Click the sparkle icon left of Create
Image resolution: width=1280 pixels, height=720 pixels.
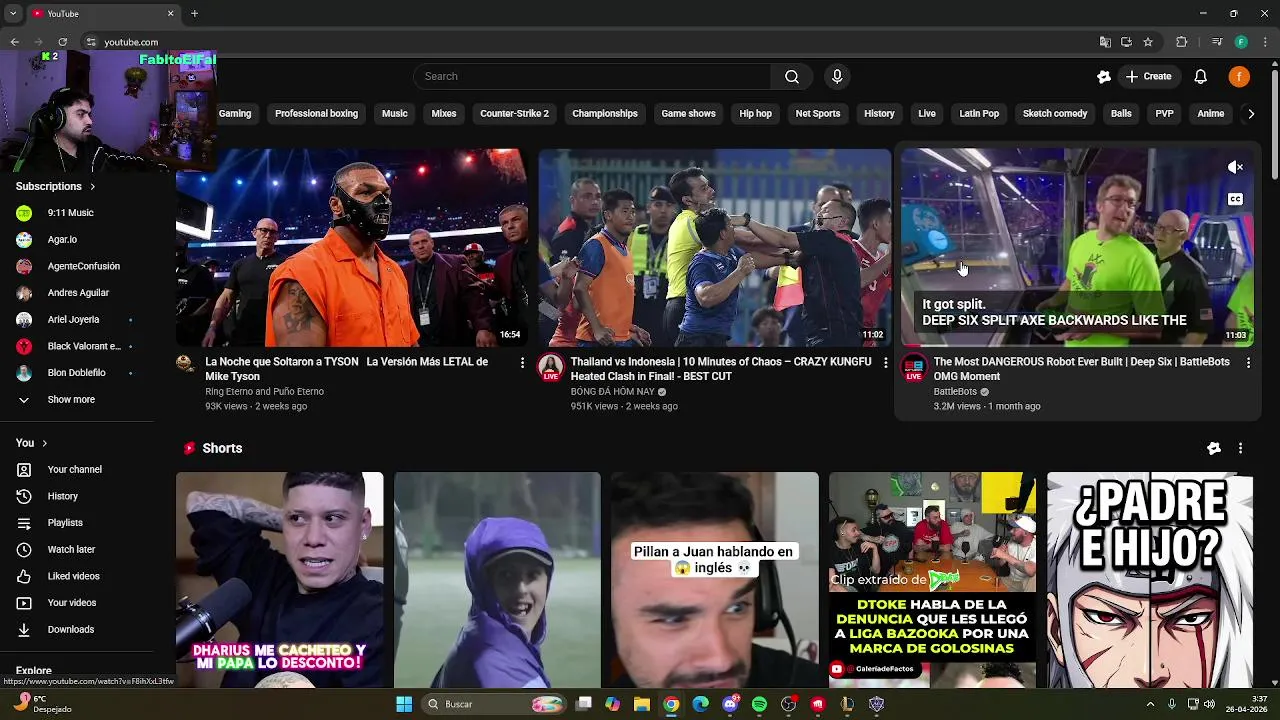pyautogui.click(x=1104, y=77)
